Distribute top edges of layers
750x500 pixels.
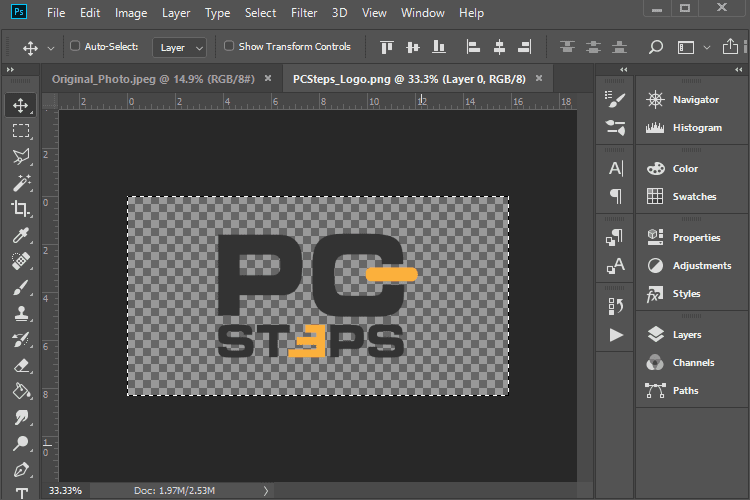(x=567, y=47)
